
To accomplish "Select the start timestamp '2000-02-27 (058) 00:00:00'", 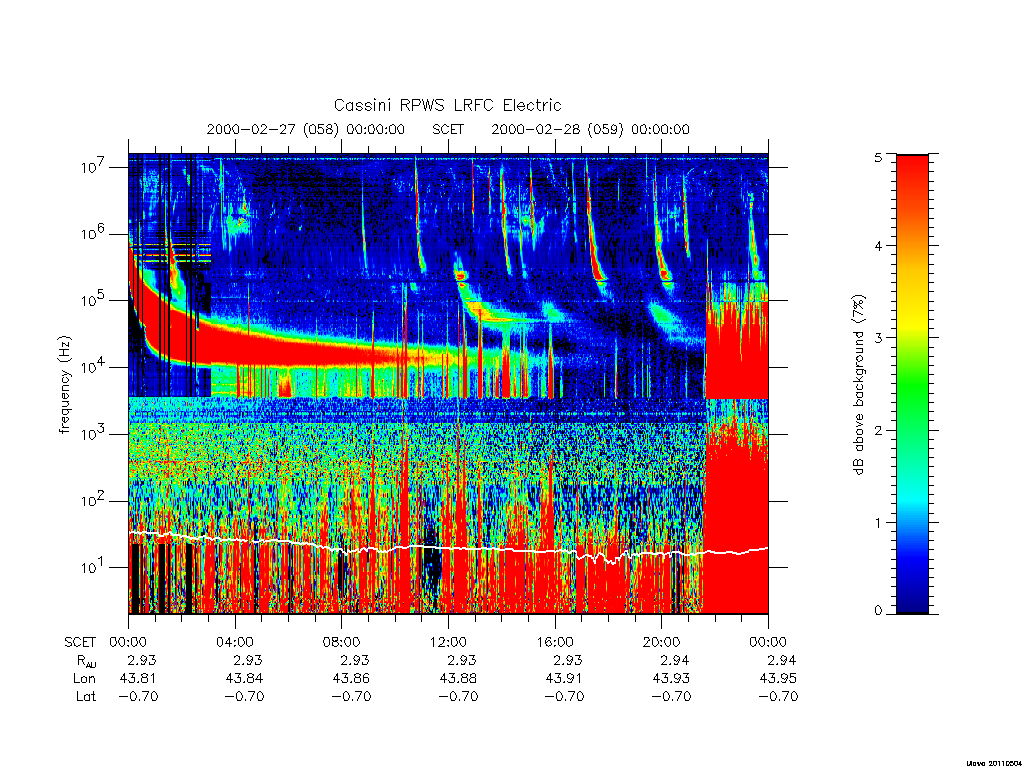I will click(x=306, y=129).
